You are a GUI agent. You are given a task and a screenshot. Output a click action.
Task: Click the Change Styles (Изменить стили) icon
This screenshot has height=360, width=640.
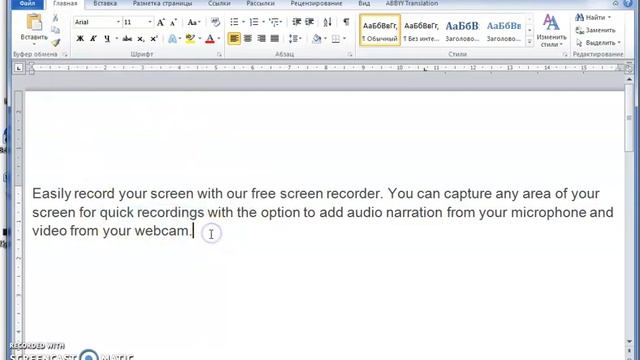pyautogui.click(x=551, y=30)
